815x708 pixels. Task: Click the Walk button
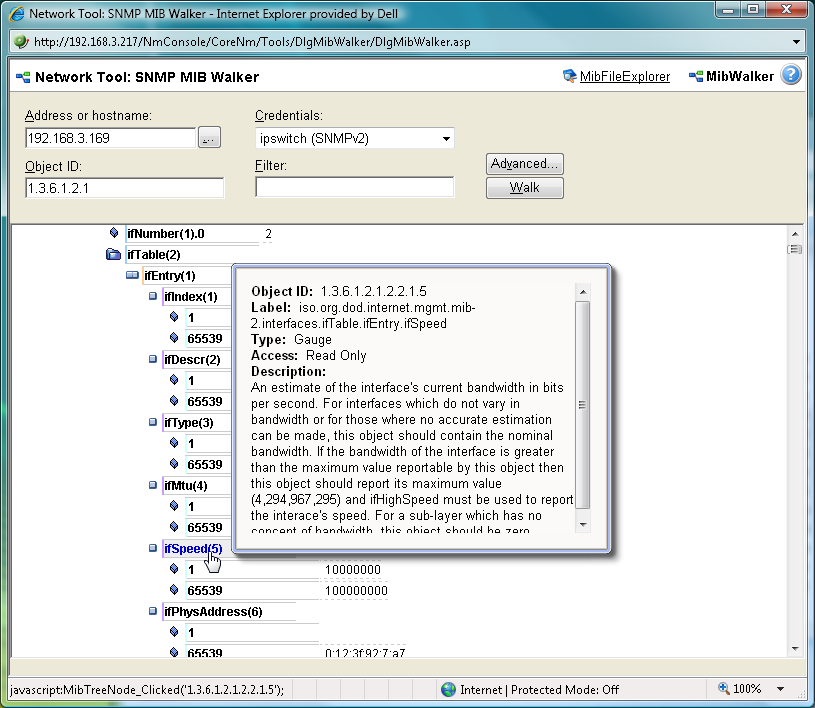(x=524, y=187)
